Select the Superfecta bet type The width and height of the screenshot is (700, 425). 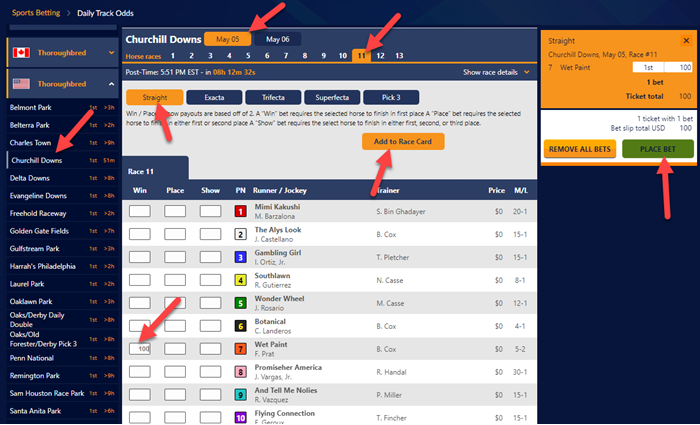(332, 97)
